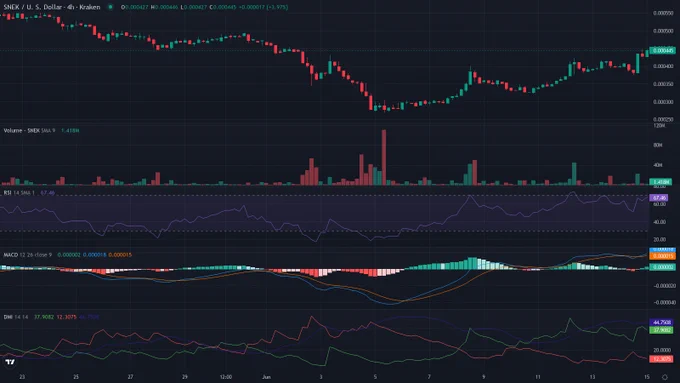Select the RSI 14 SMA indicator label
Screen dimensions: 680x383
19,193
